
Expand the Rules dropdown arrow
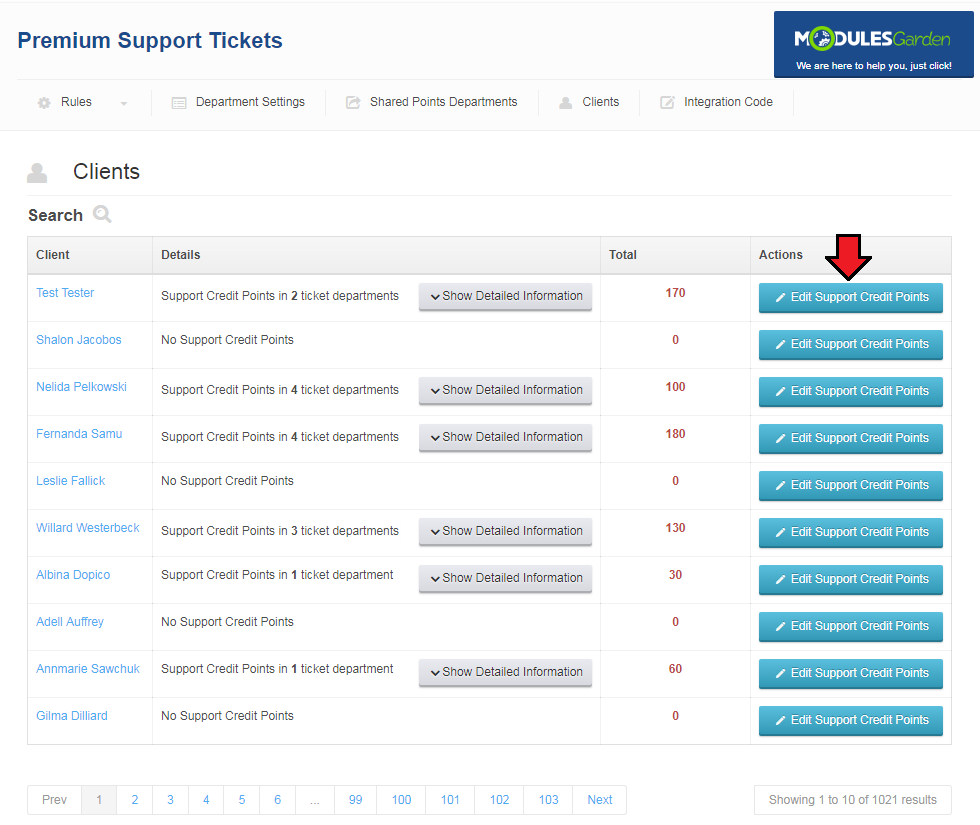(x=124, y=104)
